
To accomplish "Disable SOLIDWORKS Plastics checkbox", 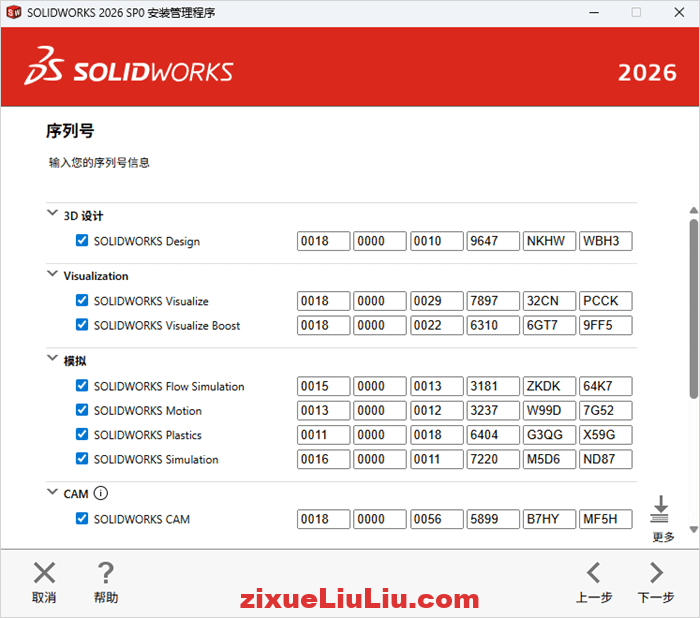I will point(82,434).
